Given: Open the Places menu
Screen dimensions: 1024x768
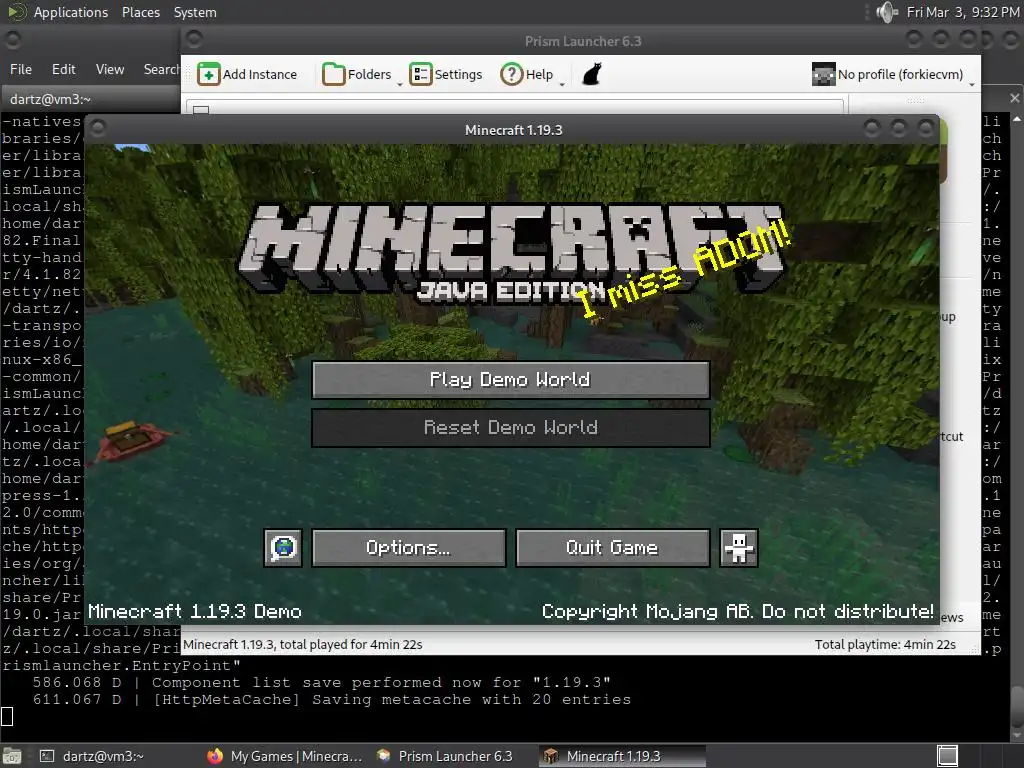Looking at the screenshot, I should tap(140, 12).
